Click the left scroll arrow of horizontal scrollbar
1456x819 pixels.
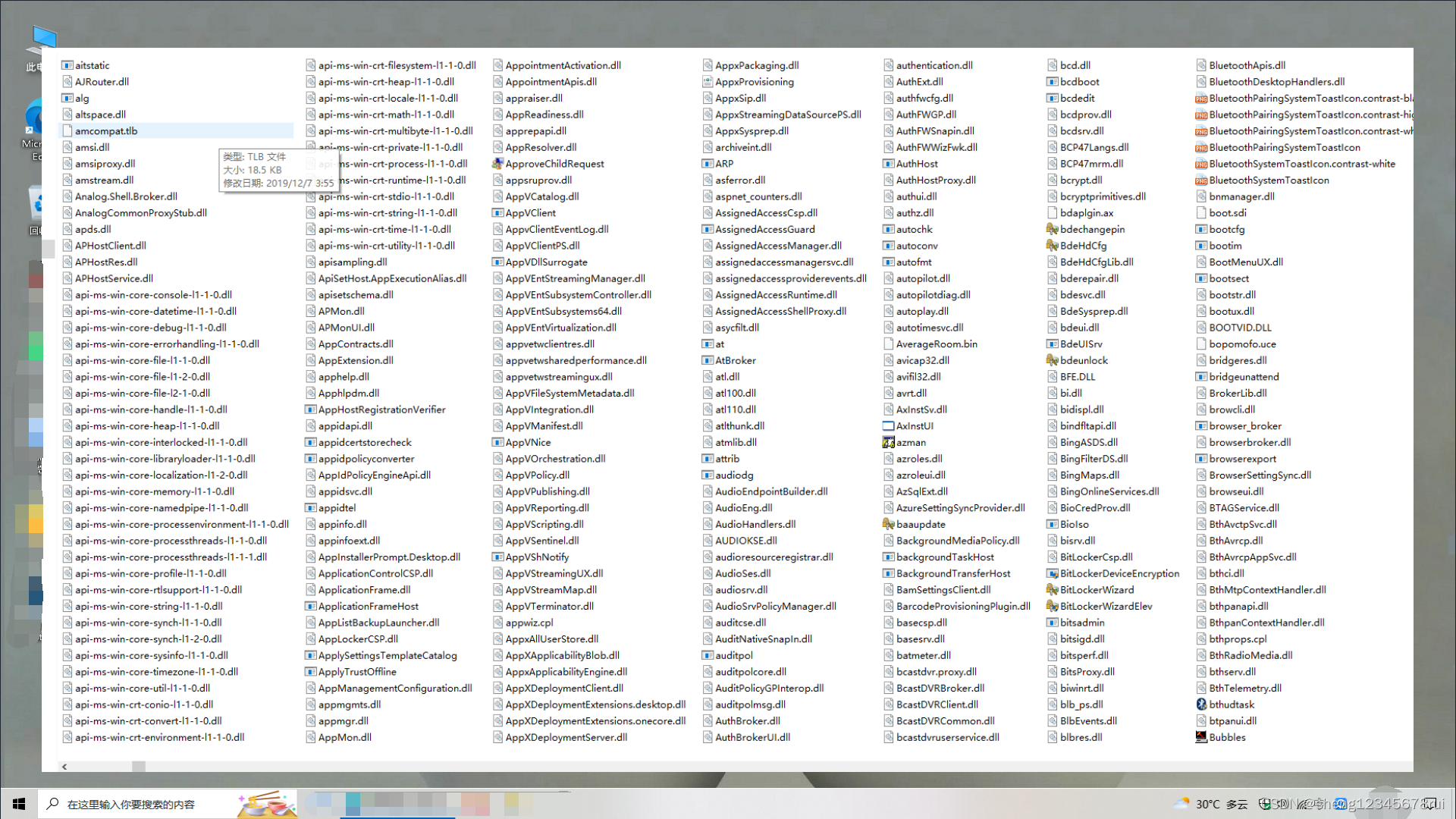(64, 767)
